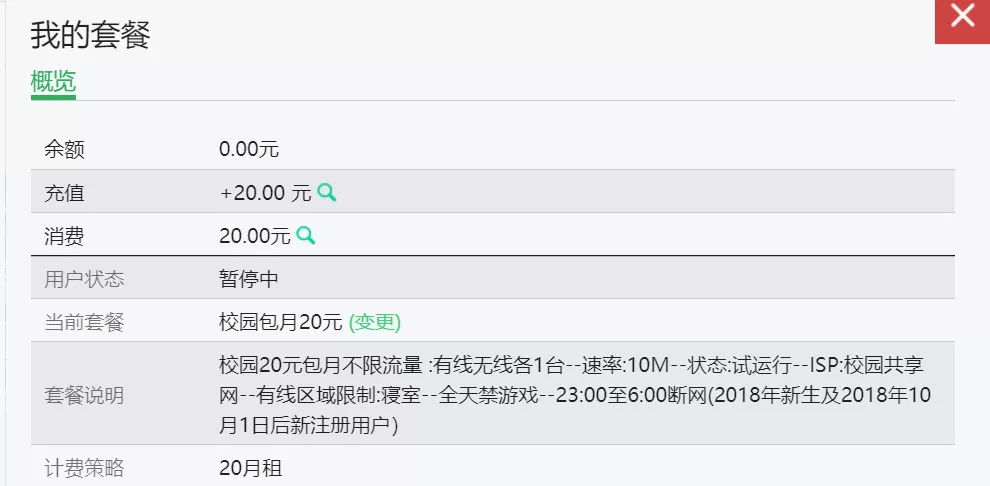The width and height of the screenshot is (990, 486).
Task: Click the green 变更 link
Action: tap(375, 323)
